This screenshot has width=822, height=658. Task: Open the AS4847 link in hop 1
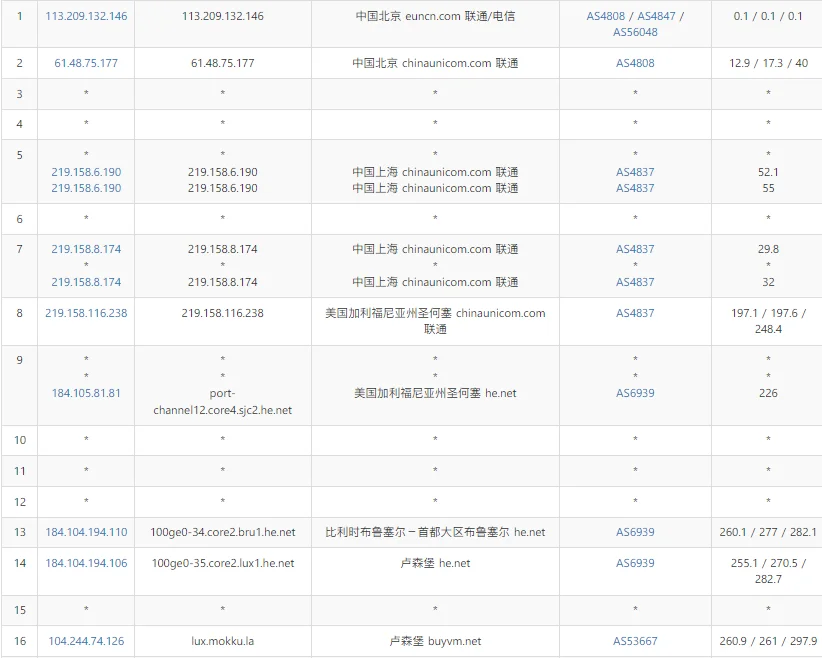(656, 16)
